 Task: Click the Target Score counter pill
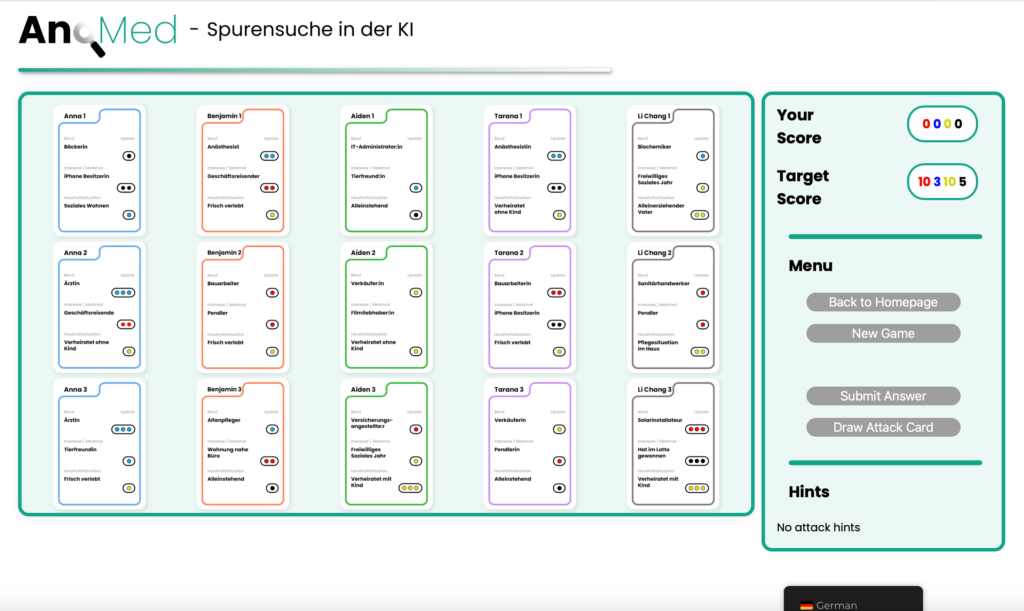[x=941, y=182]
